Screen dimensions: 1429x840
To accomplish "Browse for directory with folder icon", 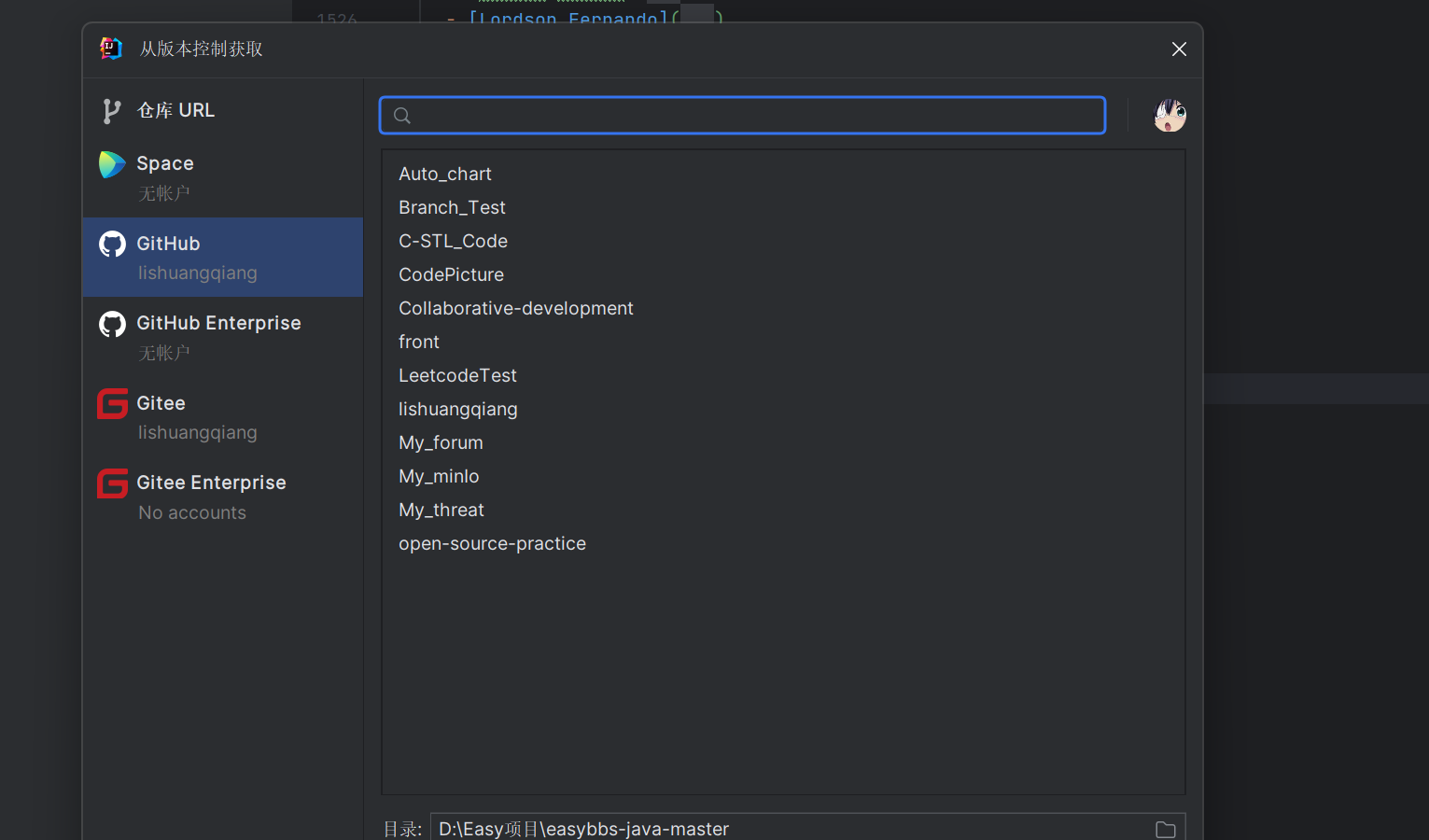I will [x=1165, y=829].
